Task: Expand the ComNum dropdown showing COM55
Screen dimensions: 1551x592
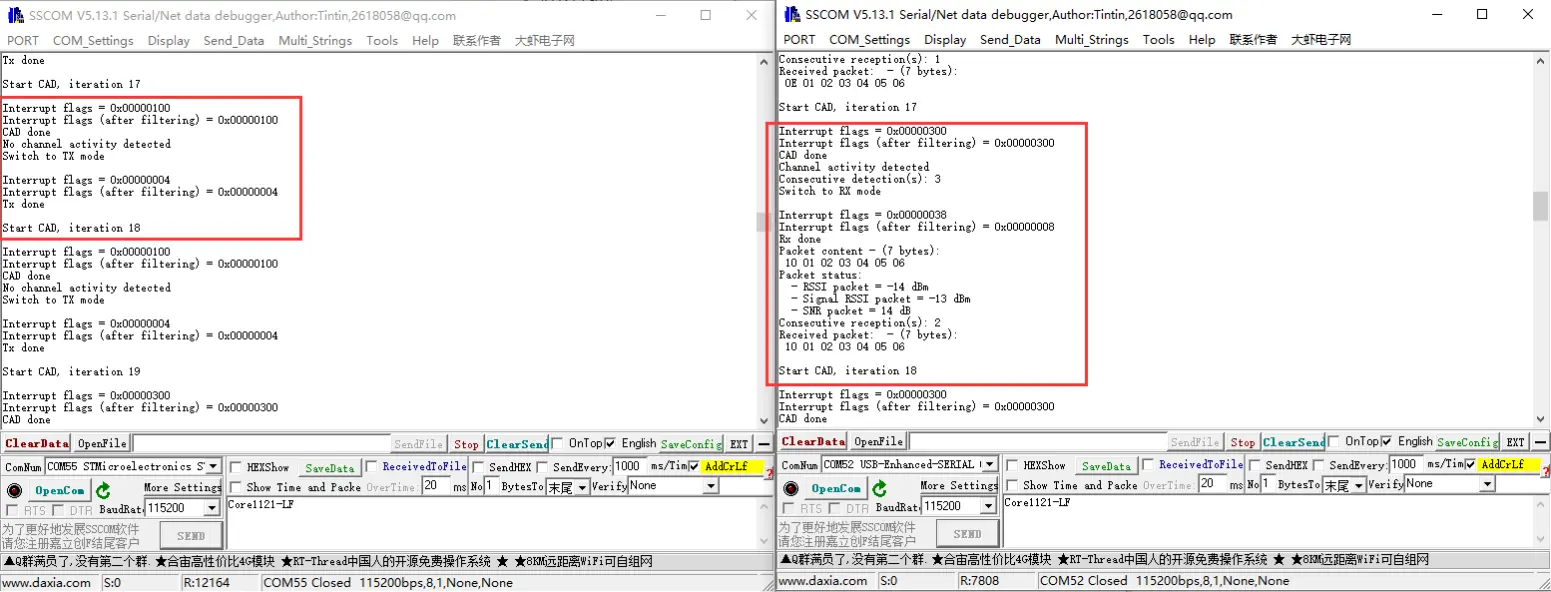Action: [x=213, y=467]
